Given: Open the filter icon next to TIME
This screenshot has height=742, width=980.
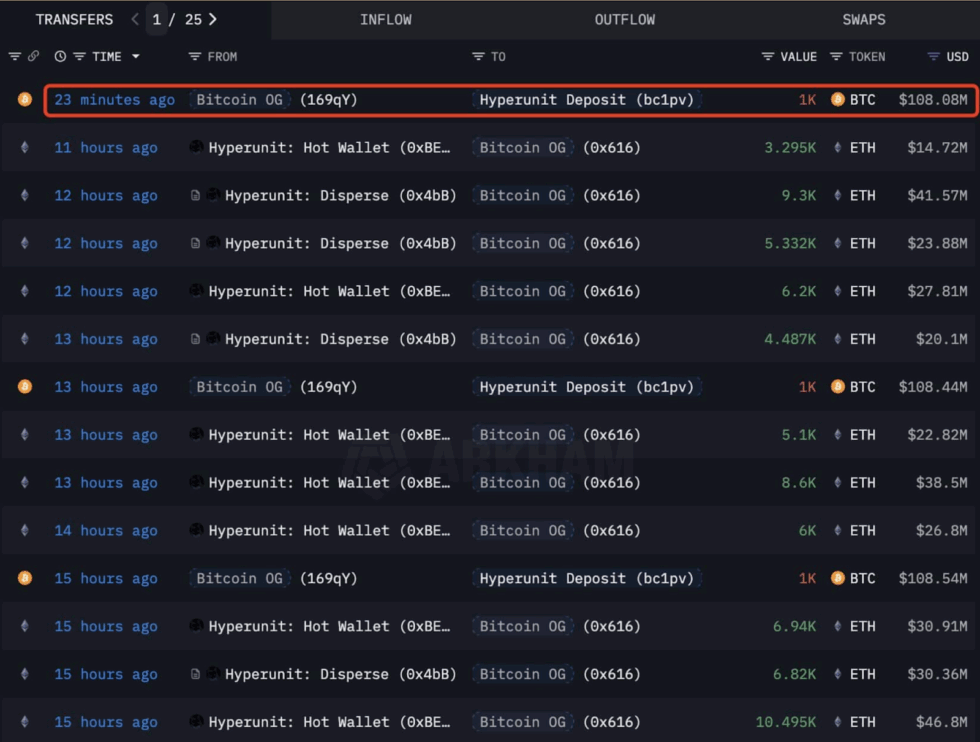Looking at the screenshot, I should tap(79, 56).
